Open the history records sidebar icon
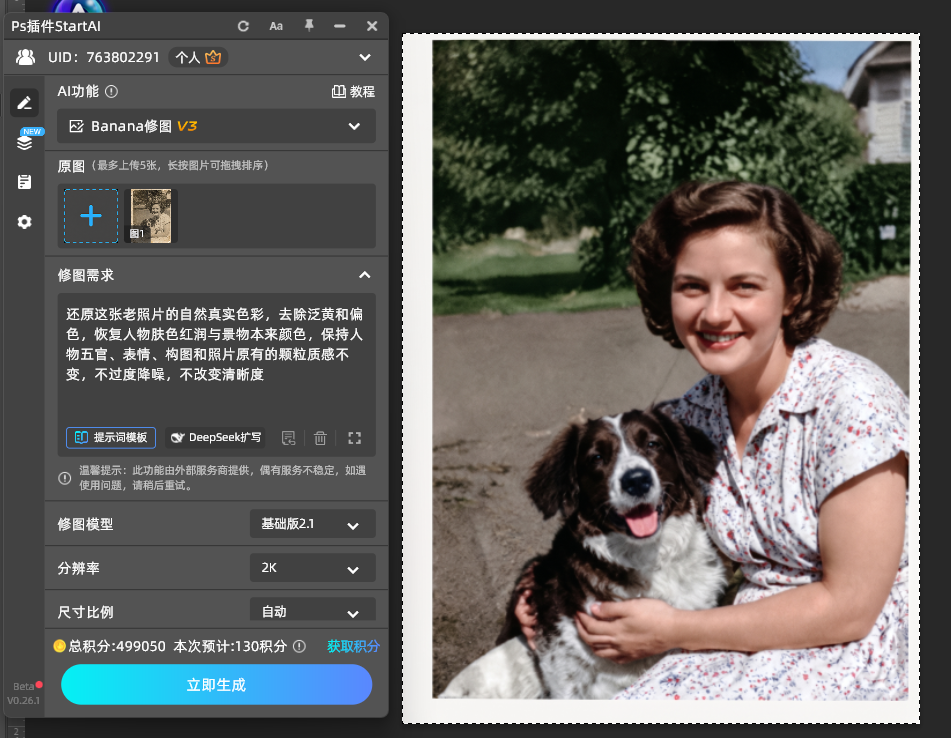Screen dimensions: 951x738 coord(24,182)
